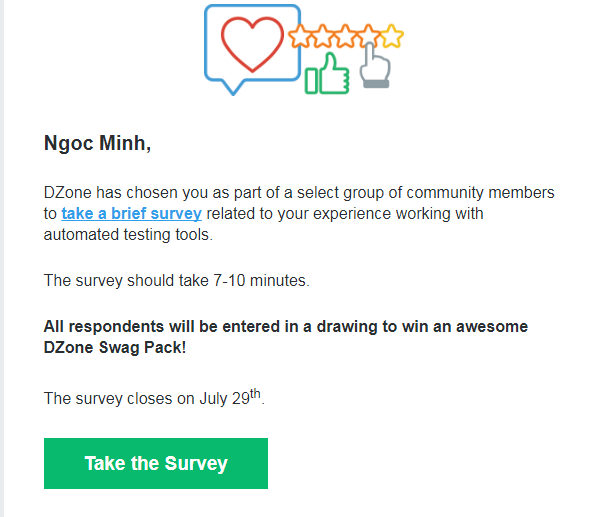
Task: Click the gray pointing hand cursor icon
Action: point(375,65)
